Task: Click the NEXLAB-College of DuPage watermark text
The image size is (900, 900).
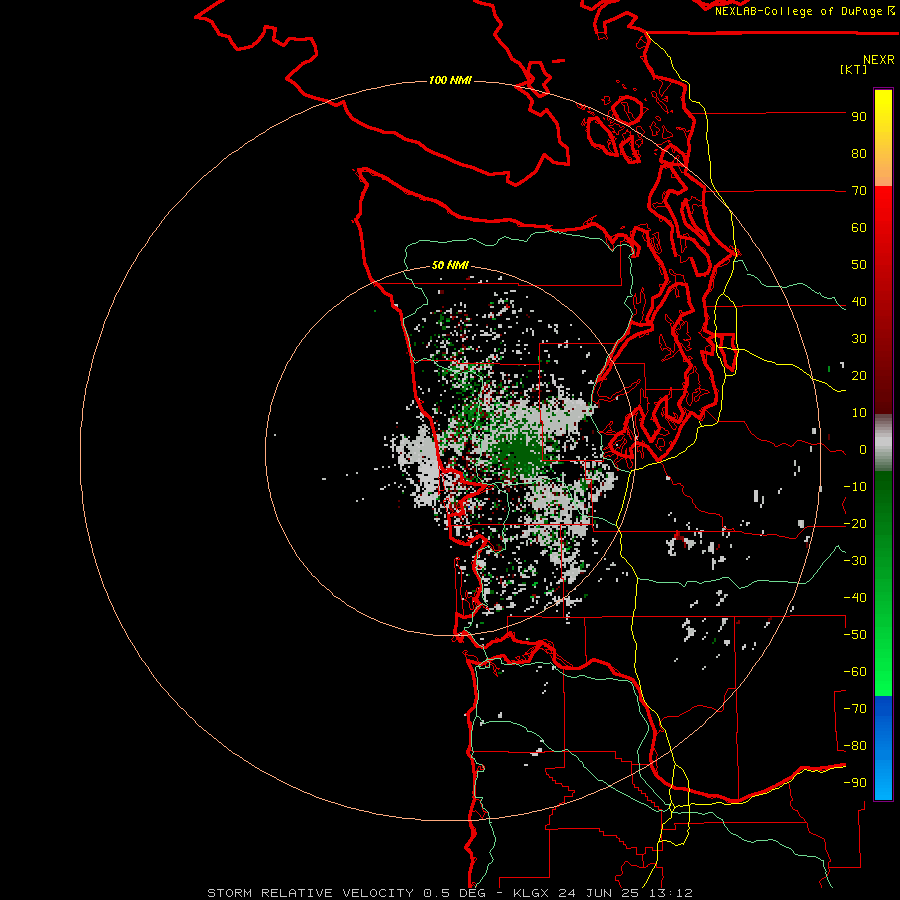Action: coord(805,11)
